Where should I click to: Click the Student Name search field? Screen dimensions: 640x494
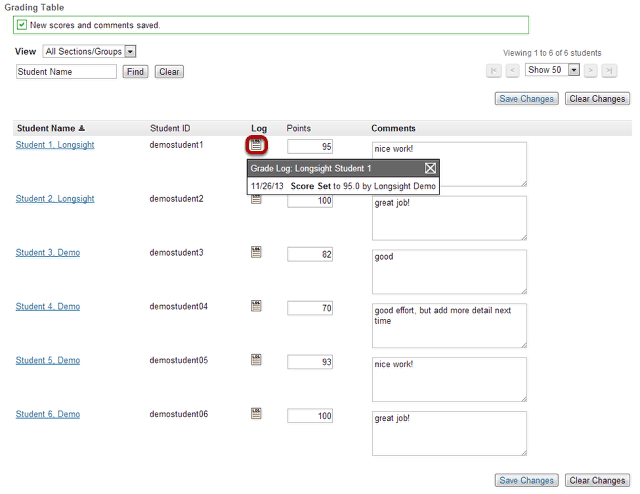click(x=66, y=72)
